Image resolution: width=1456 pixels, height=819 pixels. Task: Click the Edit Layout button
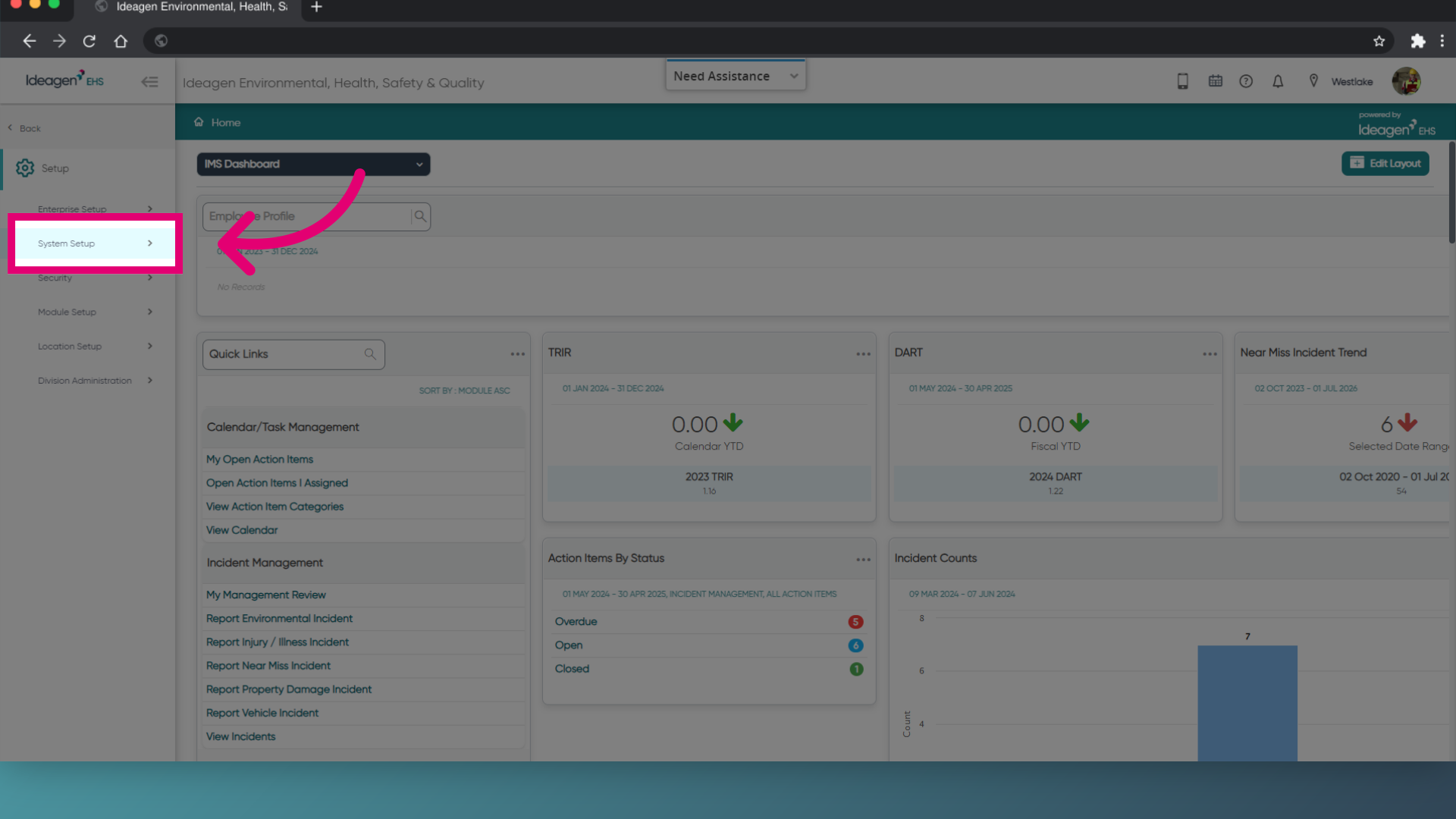(1385, 163)
